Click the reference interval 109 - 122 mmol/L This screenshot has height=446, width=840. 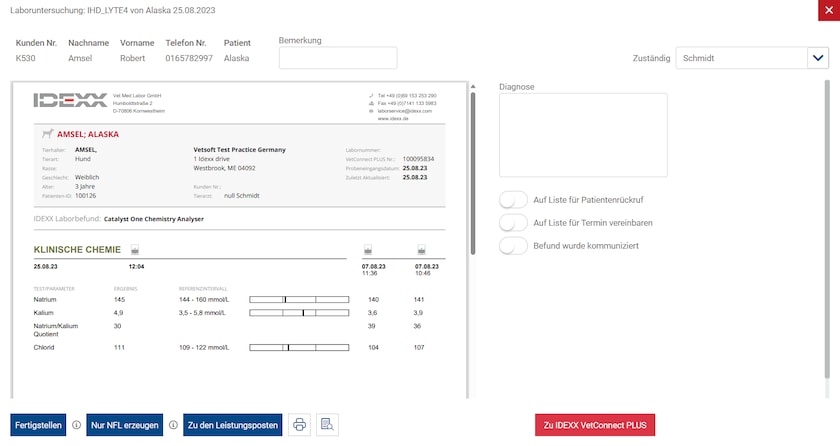204,347
